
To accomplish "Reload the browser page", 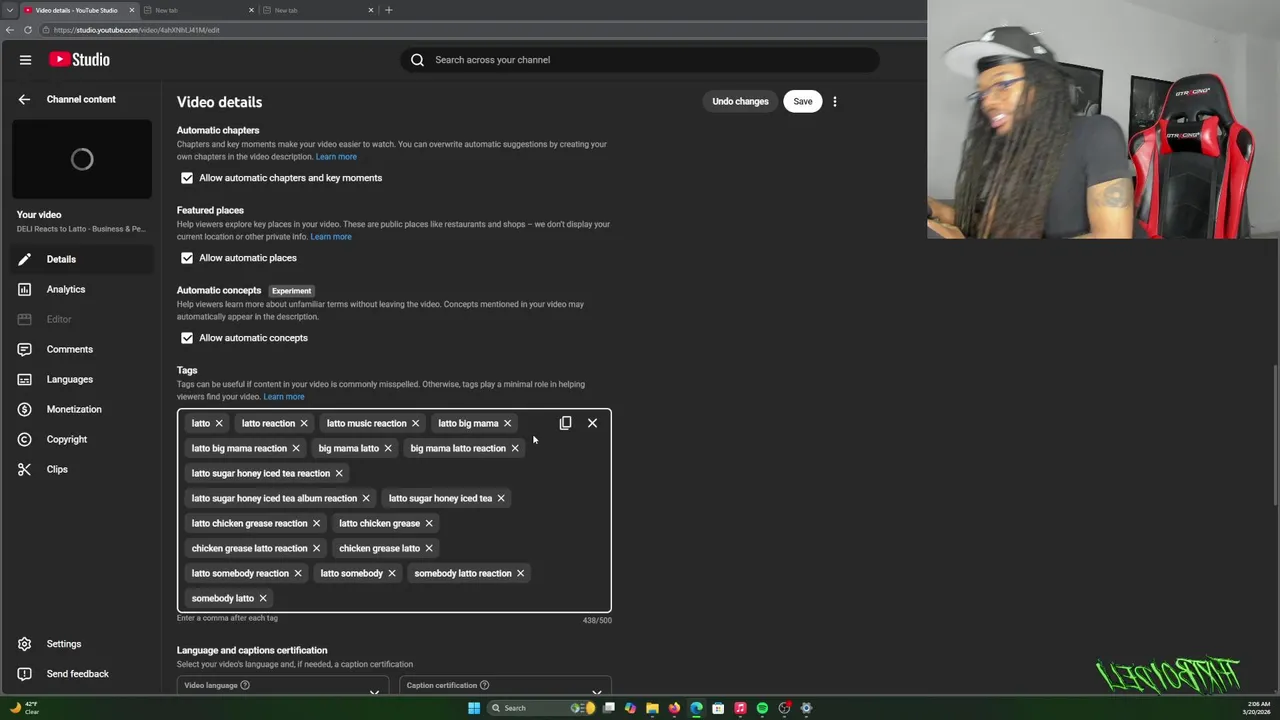I will point(28,30).
